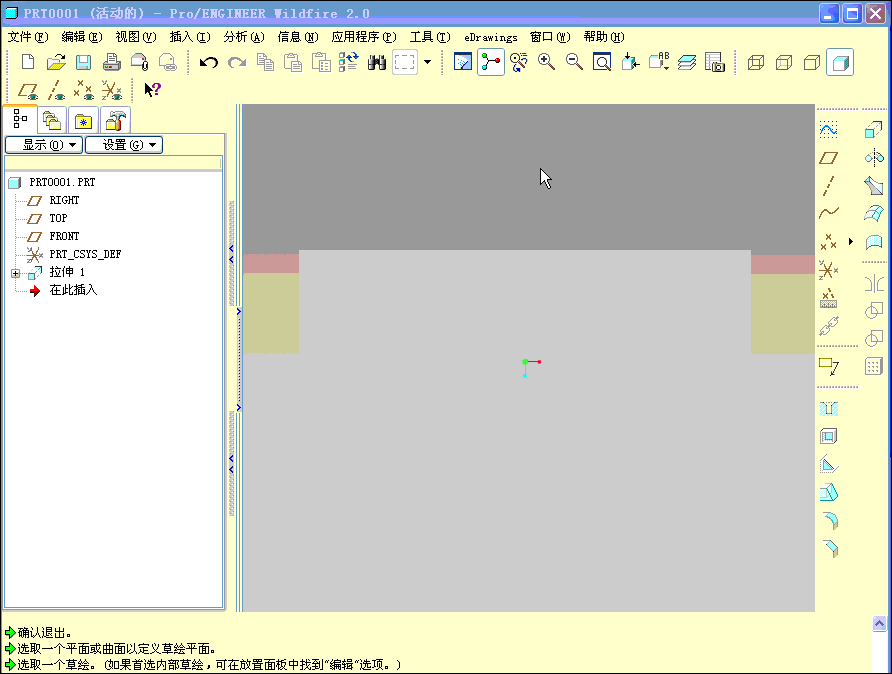Switch to the favorites tab
Image resolution: width=892 pixels, height=674 pixels.
[x=83, y=120]
